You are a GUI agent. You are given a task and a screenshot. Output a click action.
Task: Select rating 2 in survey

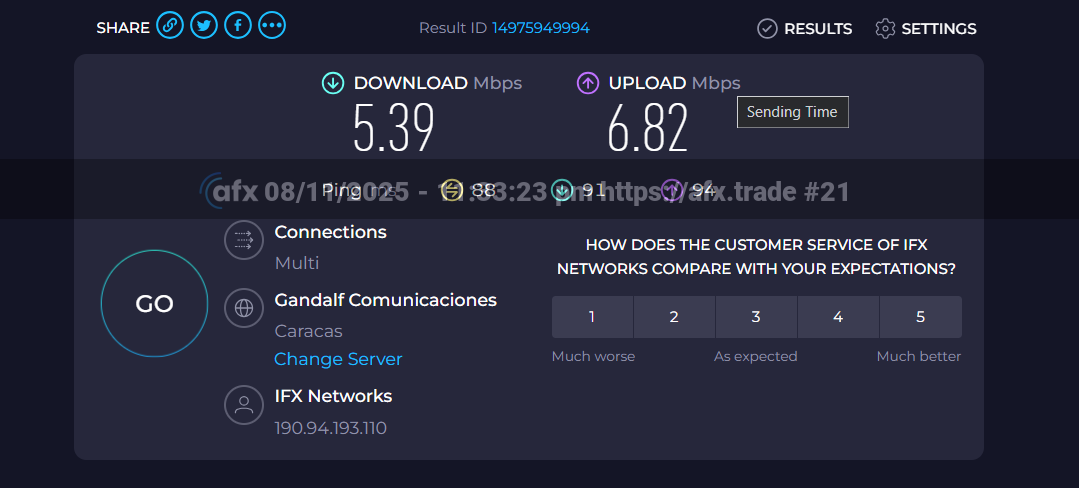[674, 317]
